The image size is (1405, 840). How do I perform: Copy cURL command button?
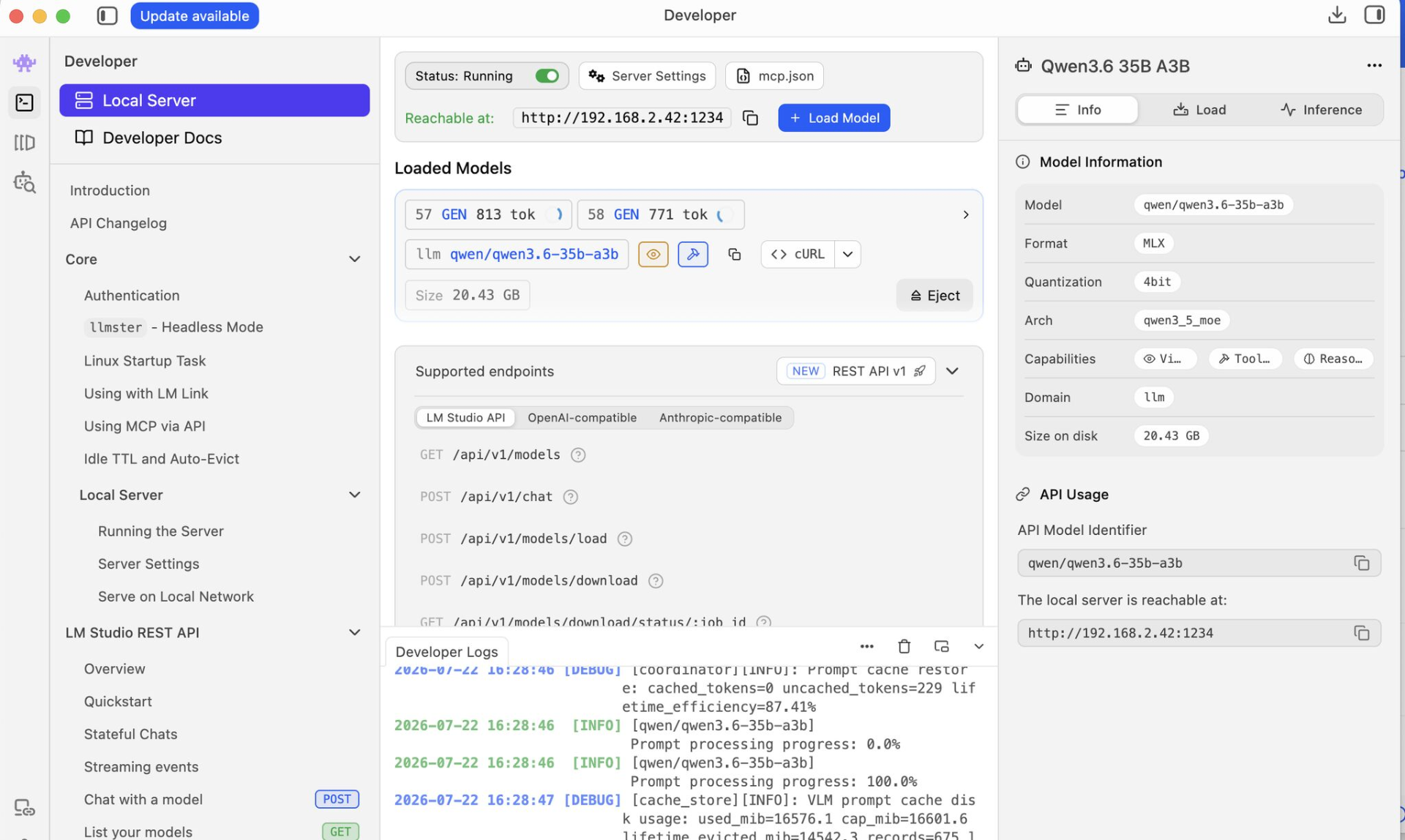coord(798,254)
